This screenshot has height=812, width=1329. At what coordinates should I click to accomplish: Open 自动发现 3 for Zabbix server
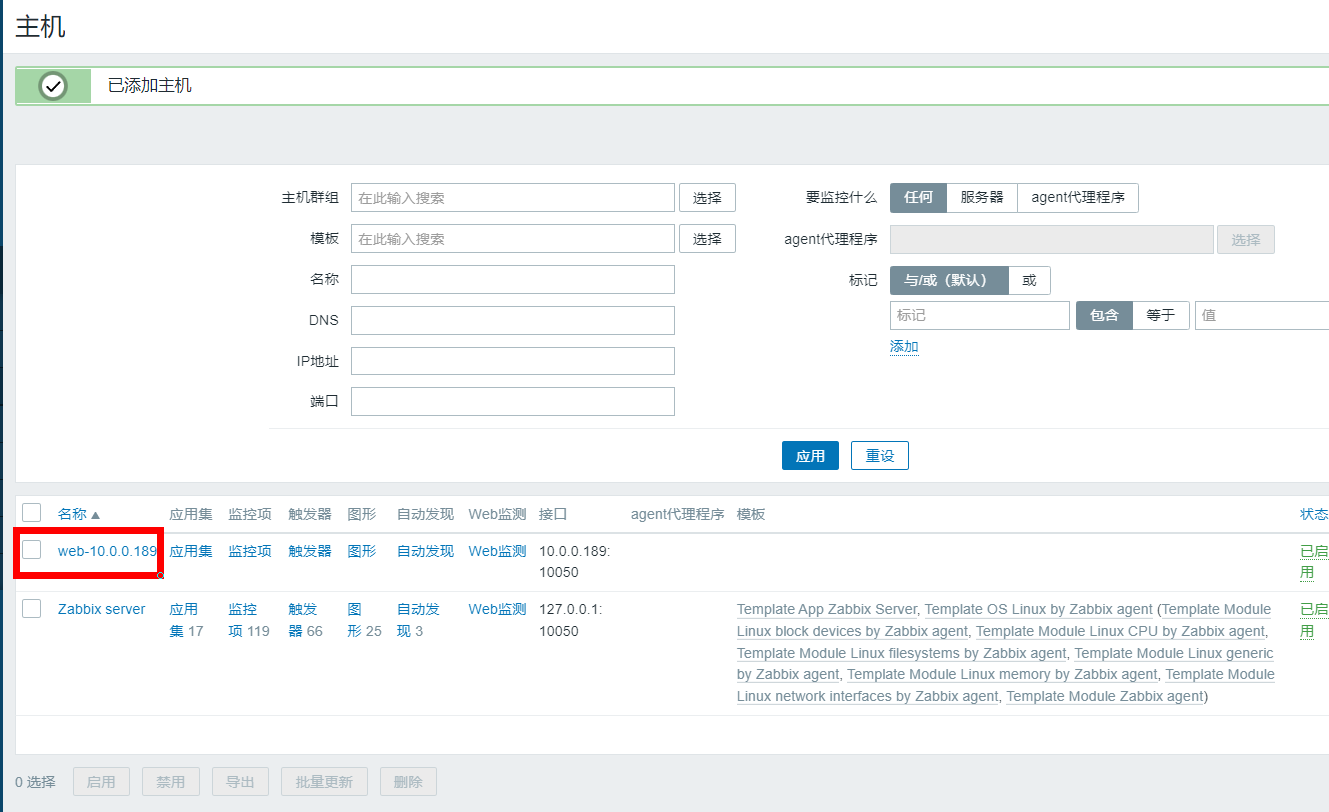418,620
